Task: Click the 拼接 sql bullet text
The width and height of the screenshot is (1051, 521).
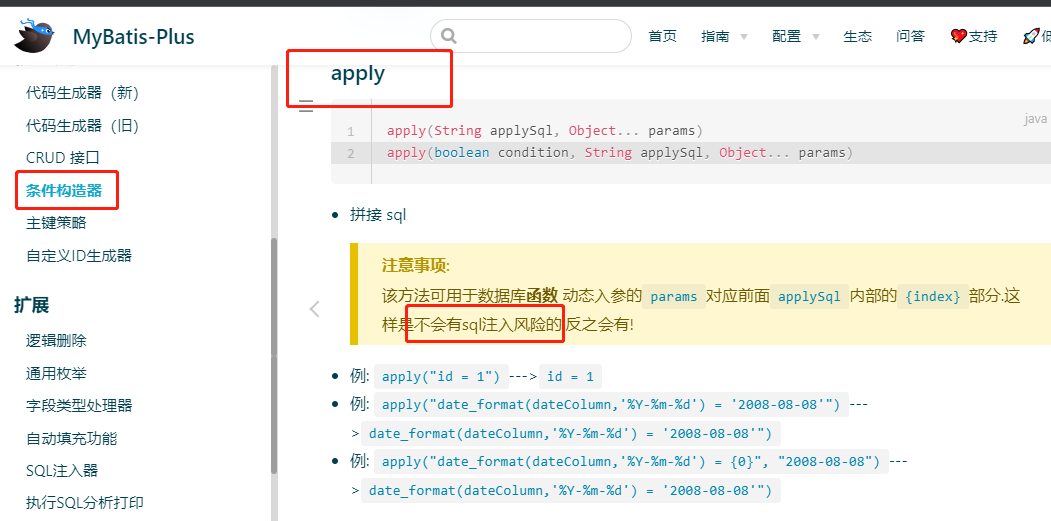Action: click(x=378, y=215)
